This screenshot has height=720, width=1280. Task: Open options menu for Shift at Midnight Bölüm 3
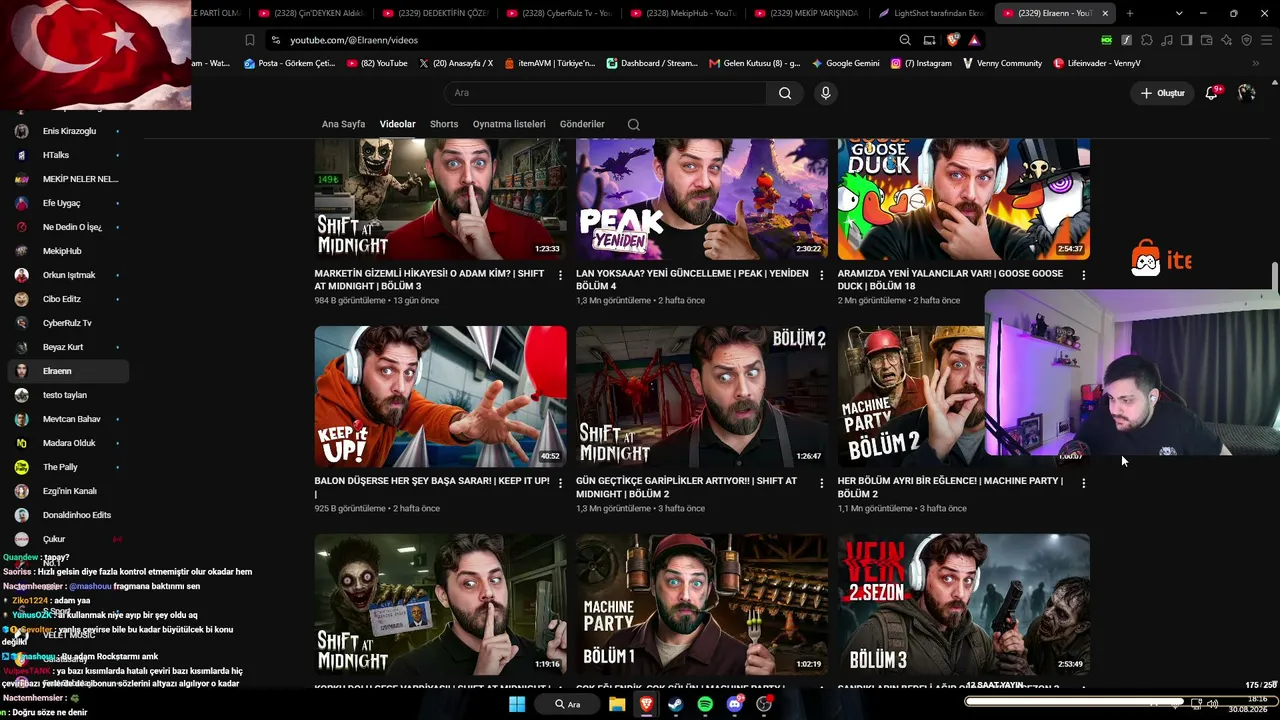click(x=560, y=275)
